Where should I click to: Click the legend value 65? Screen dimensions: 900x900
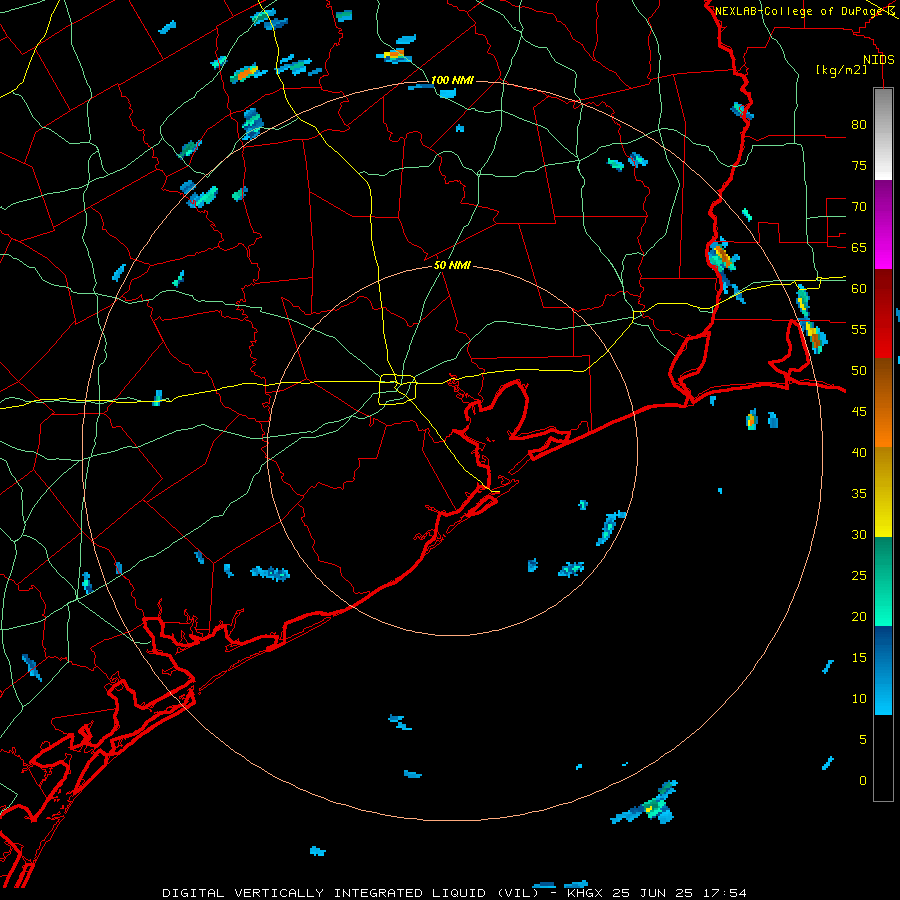(859, 247)
